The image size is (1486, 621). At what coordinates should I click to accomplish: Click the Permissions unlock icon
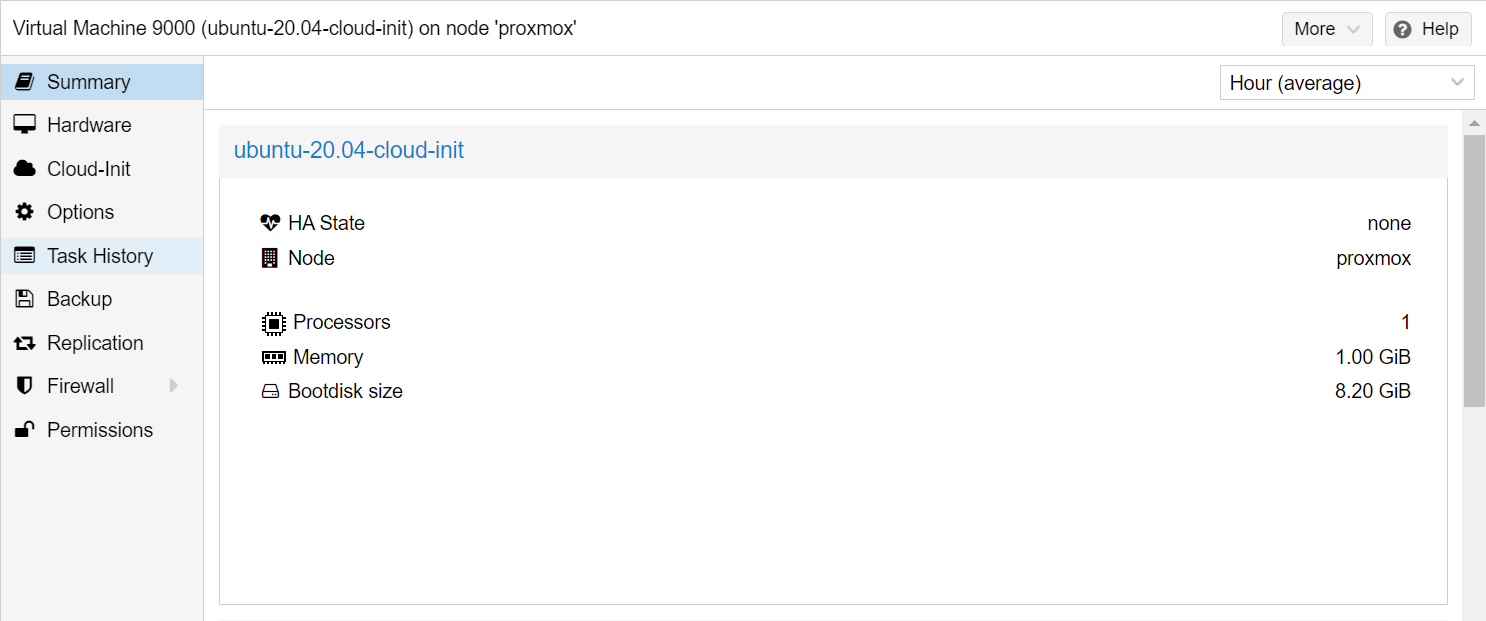pyautogui.click(x=25, y=430)
